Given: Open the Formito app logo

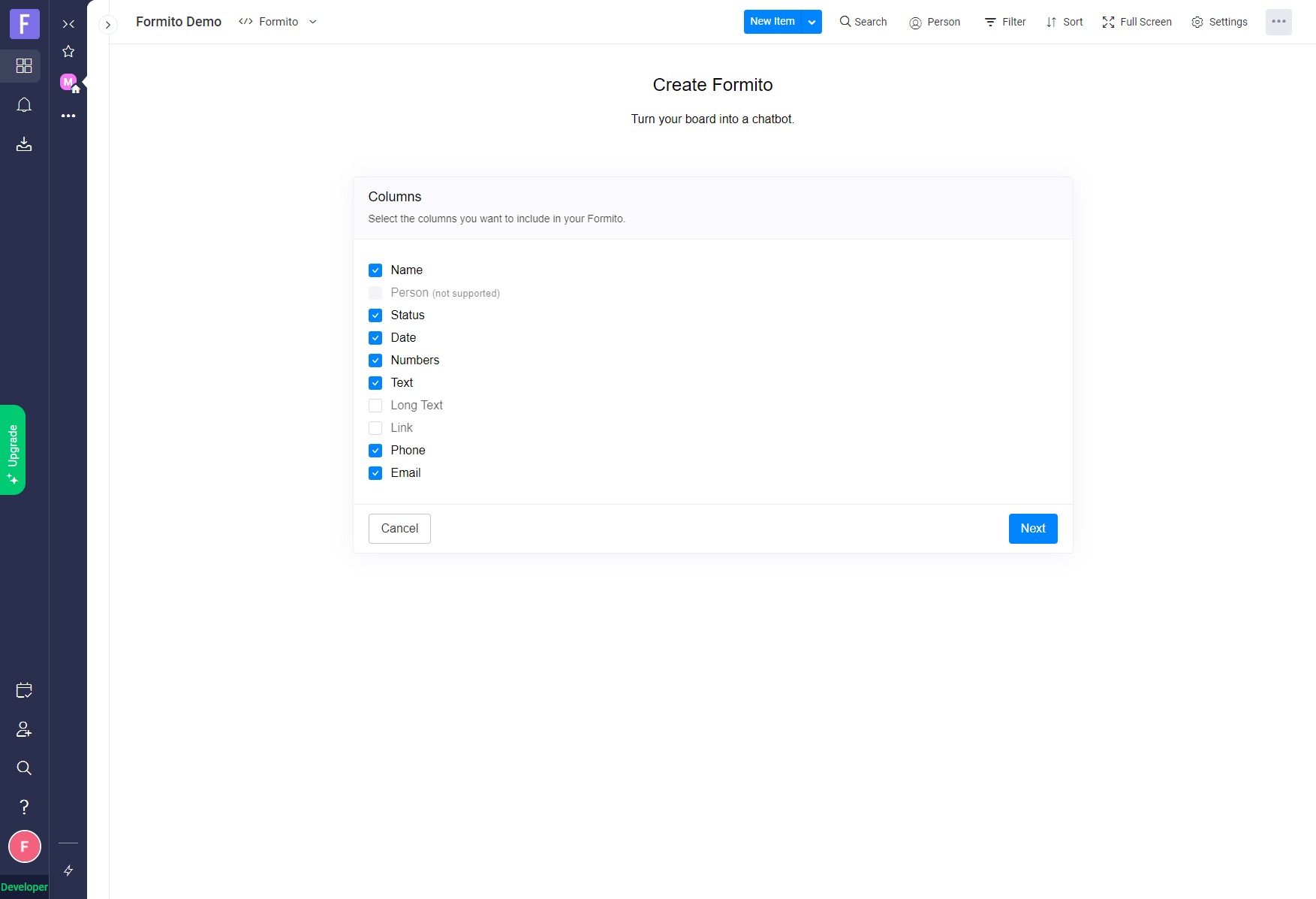Looking at the screenshot, I should (x=24, y=24).
